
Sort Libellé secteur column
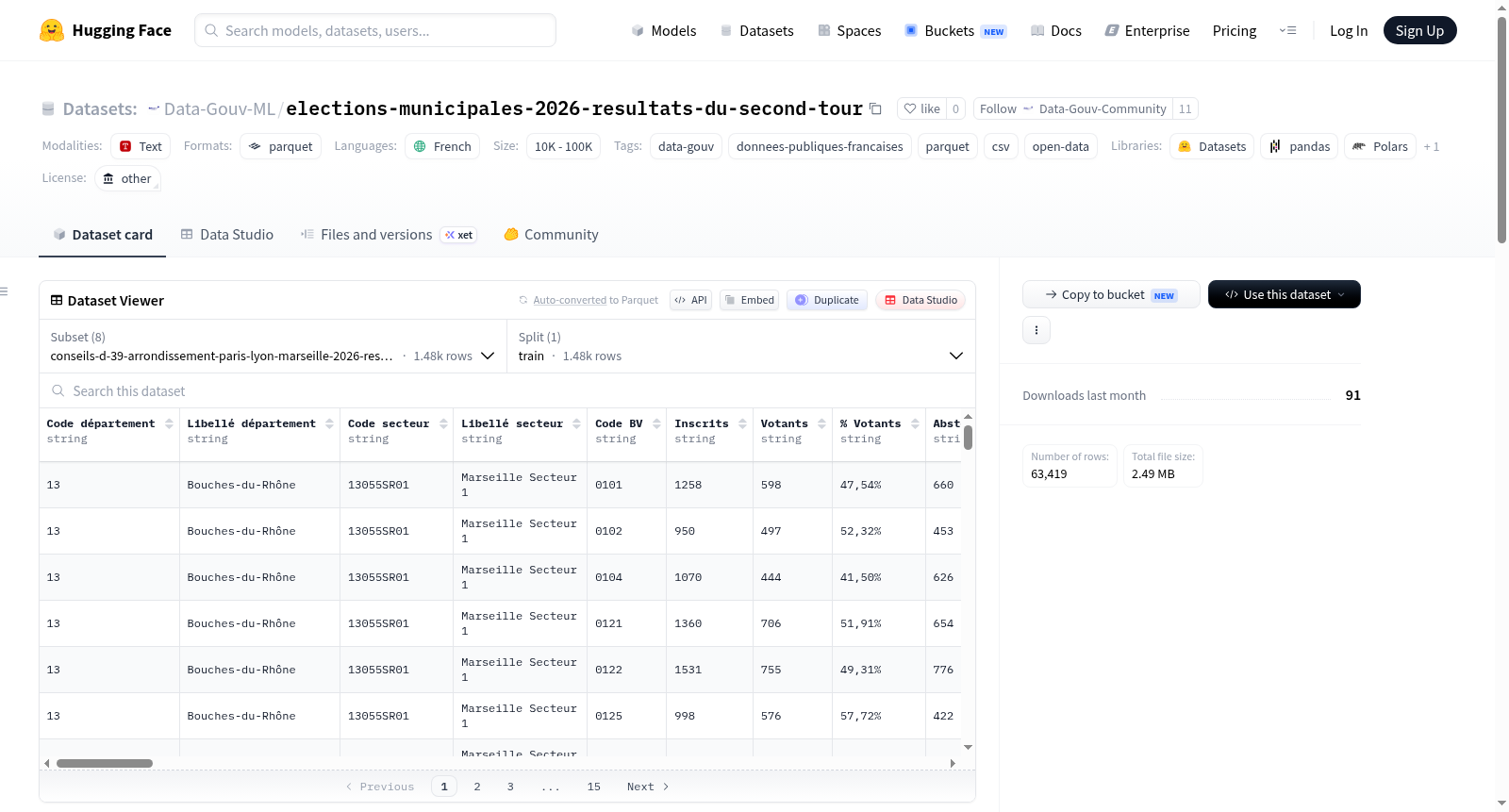[576, 423]
